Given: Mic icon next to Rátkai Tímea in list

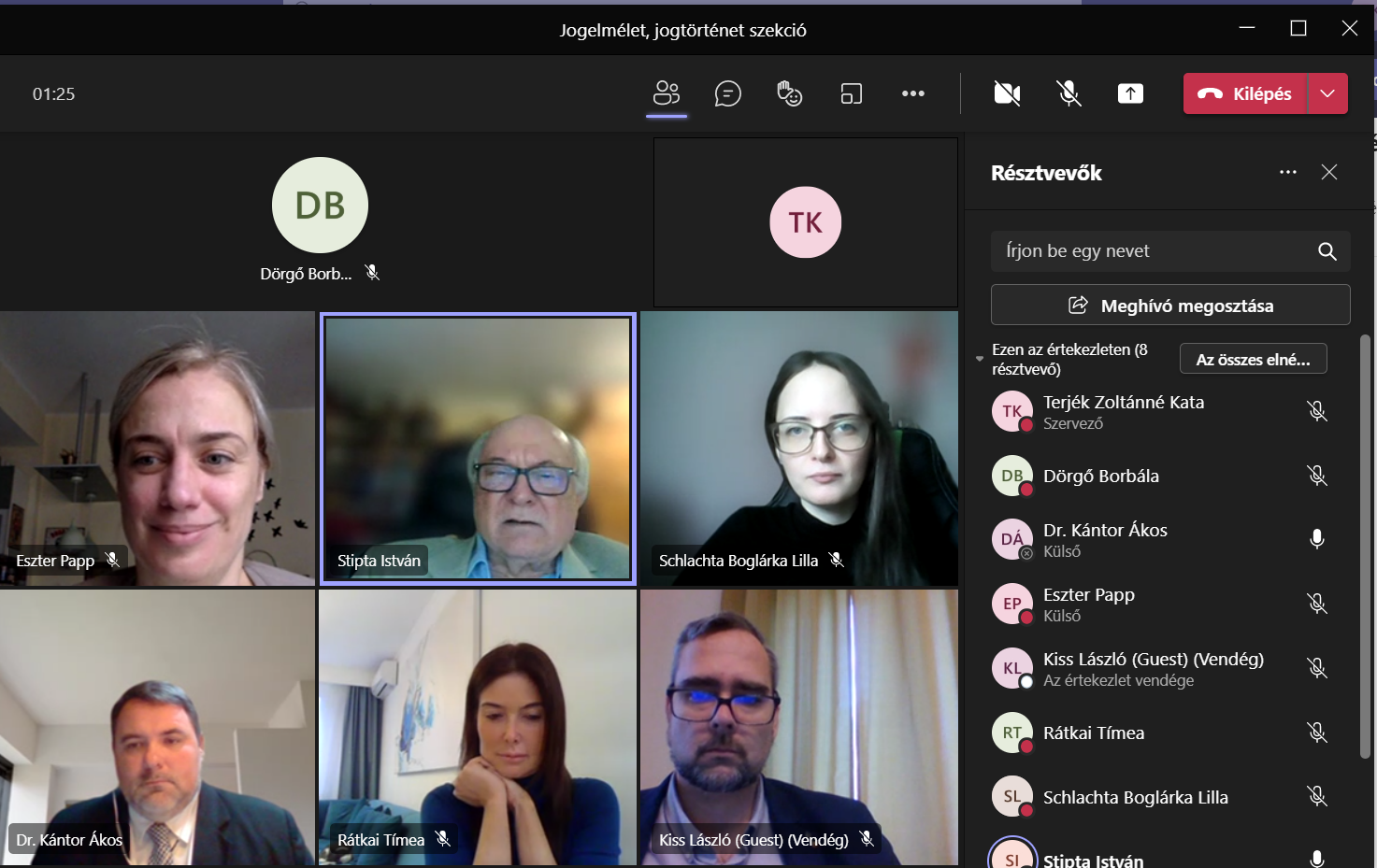Looking at the screenshot, I should (1317, 733).
